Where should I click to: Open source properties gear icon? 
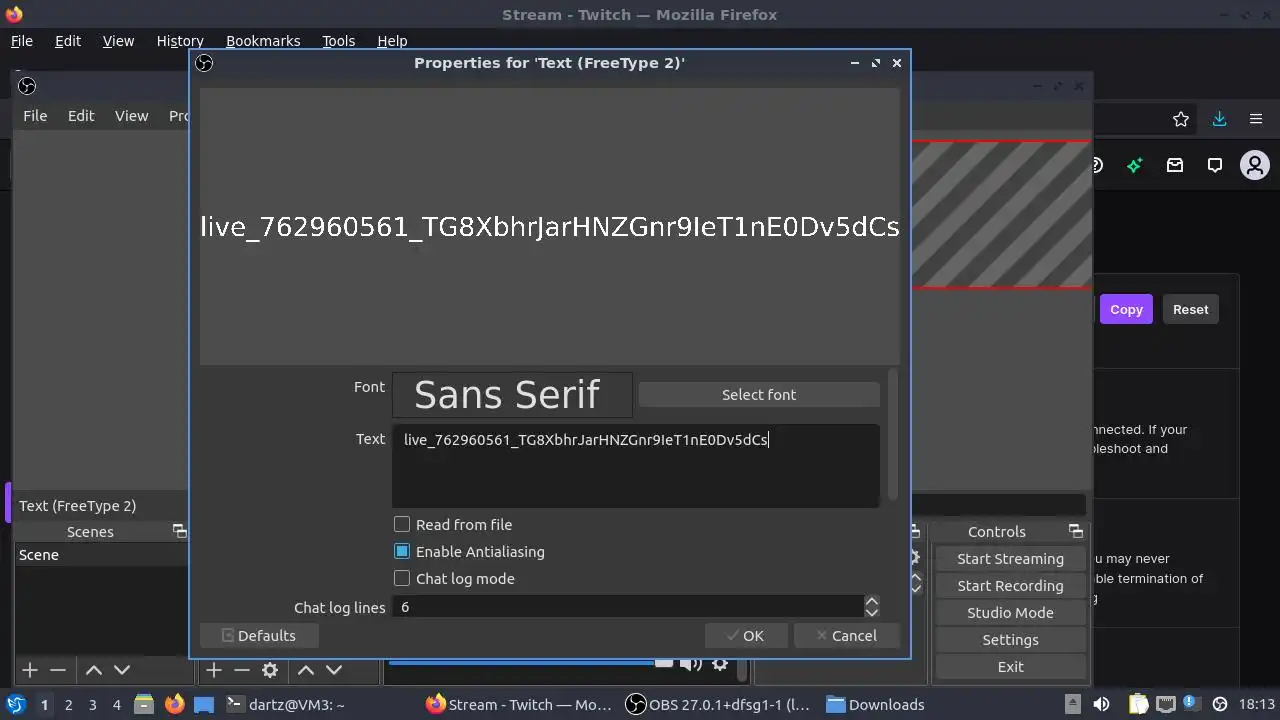pyautogui.click(x=270, y=670)
